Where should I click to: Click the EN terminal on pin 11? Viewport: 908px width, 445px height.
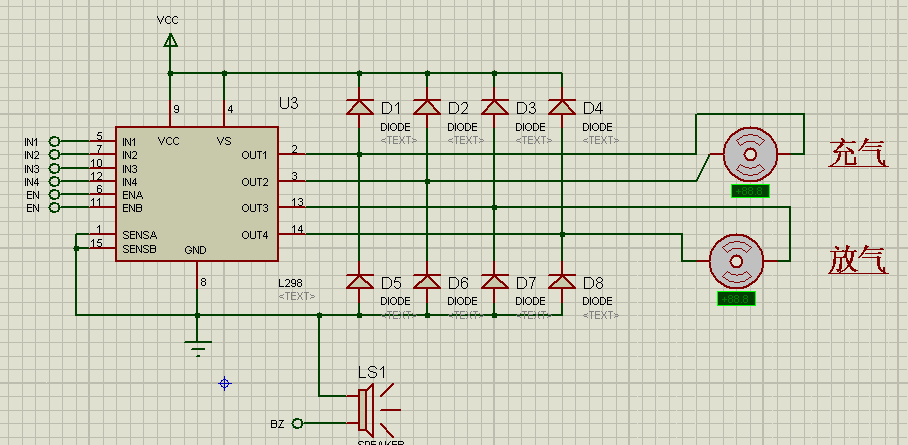click(54, 207)
